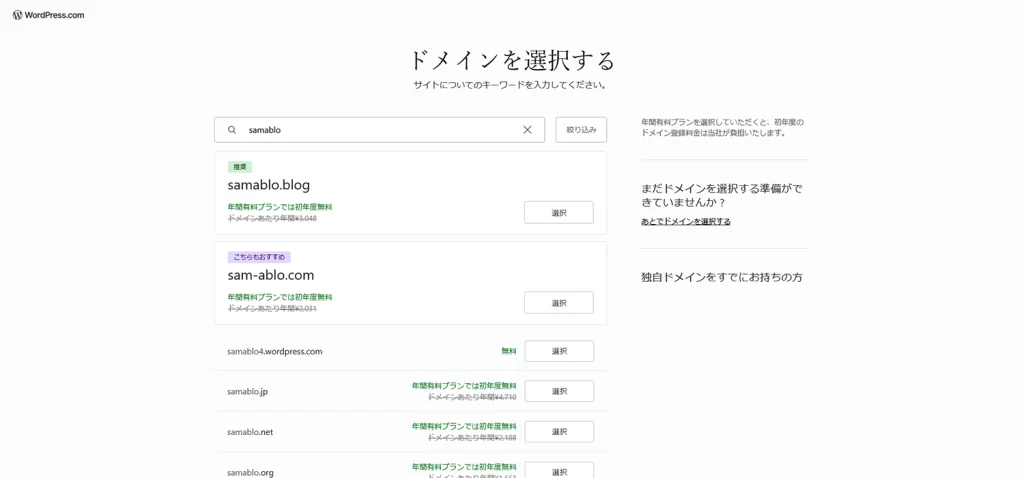Focus the domain keyword search field

pos(380,130)
